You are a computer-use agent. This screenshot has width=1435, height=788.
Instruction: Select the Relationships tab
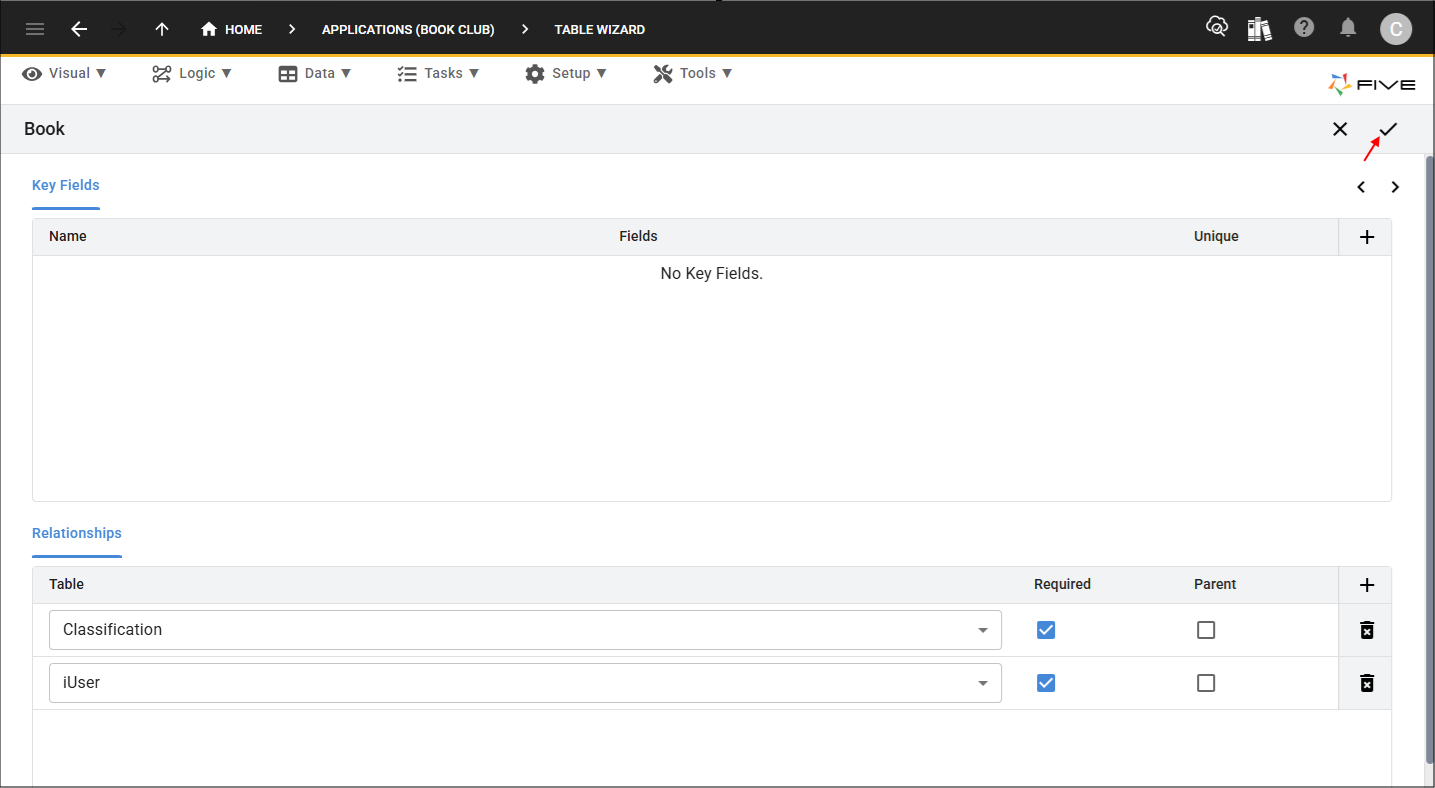tap(77, 534)
